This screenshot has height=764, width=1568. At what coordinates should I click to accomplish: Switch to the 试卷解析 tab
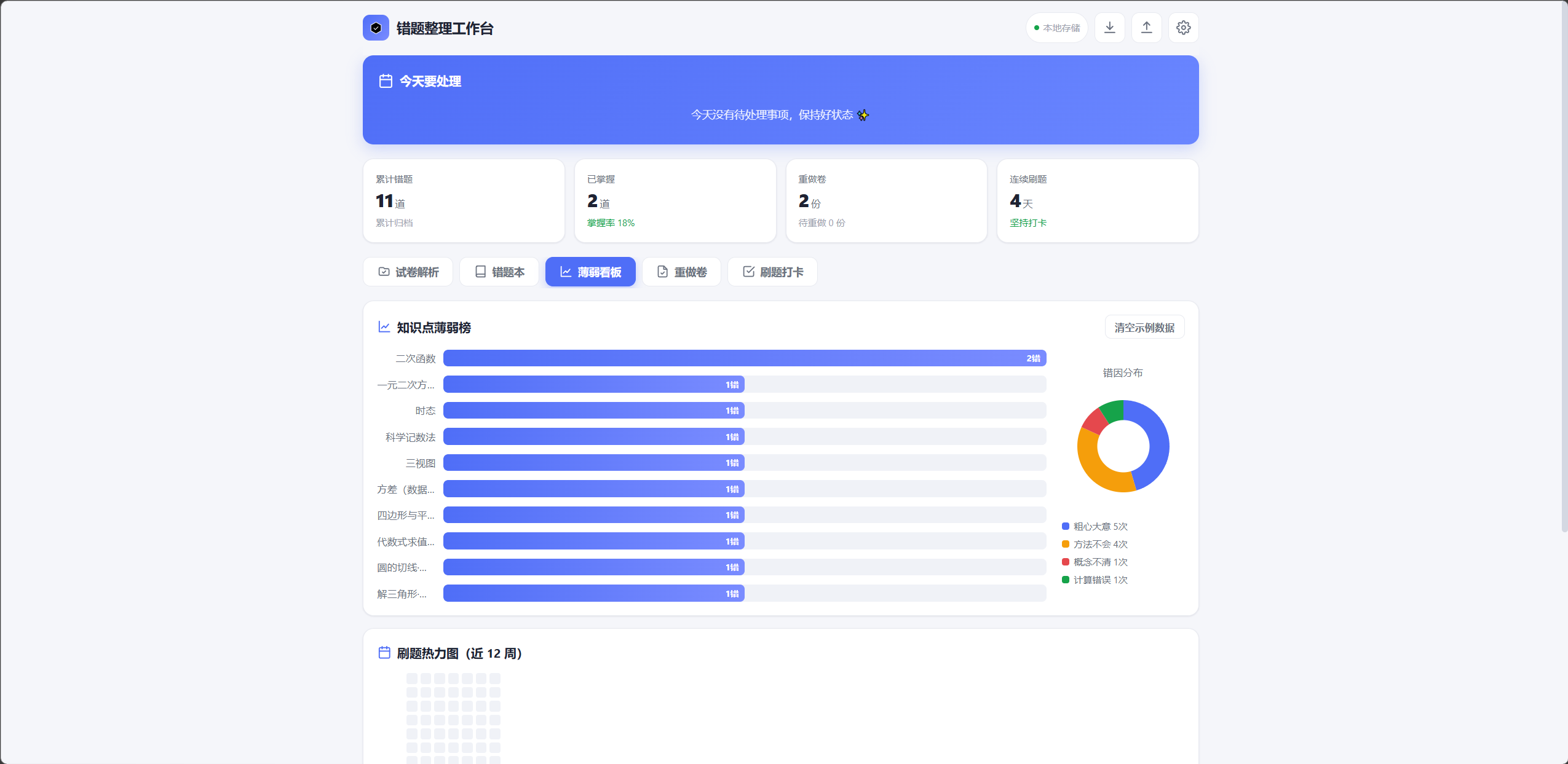[408, 272]
